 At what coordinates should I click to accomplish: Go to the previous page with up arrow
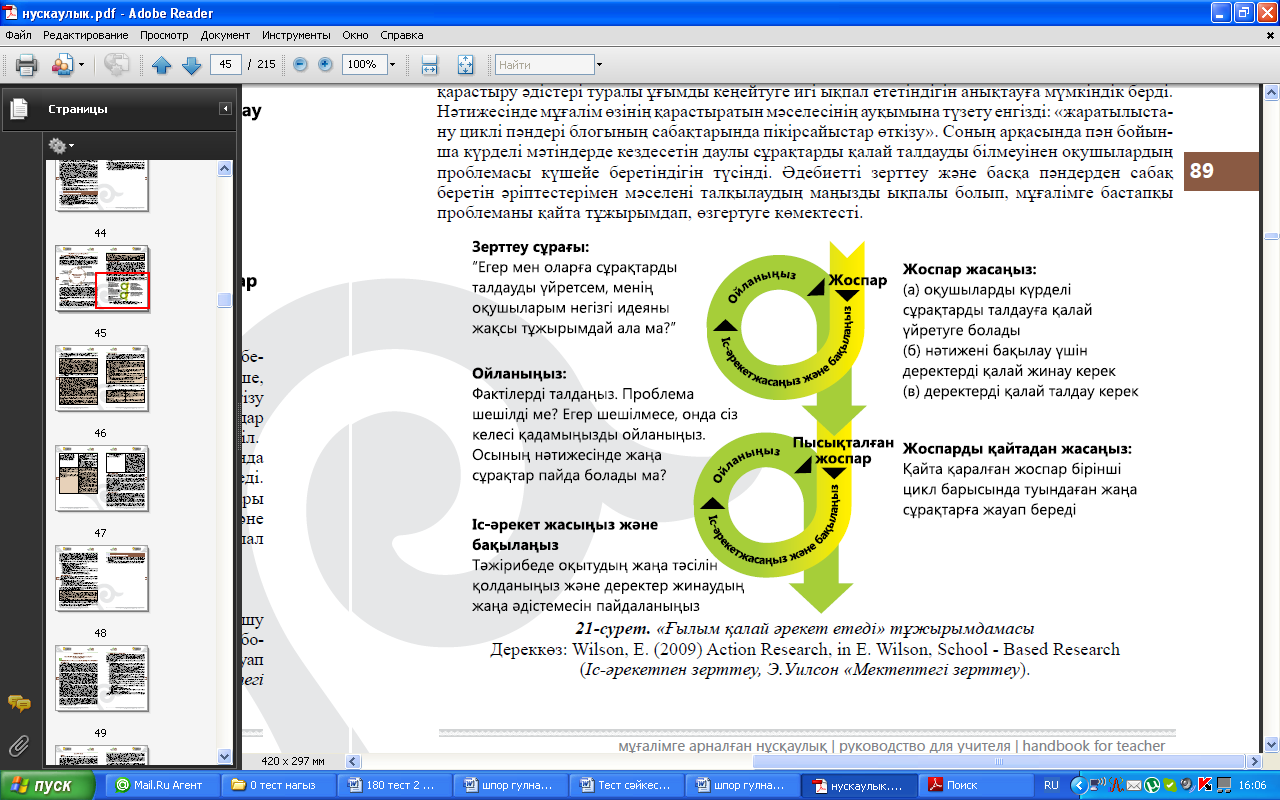[162, 65]
